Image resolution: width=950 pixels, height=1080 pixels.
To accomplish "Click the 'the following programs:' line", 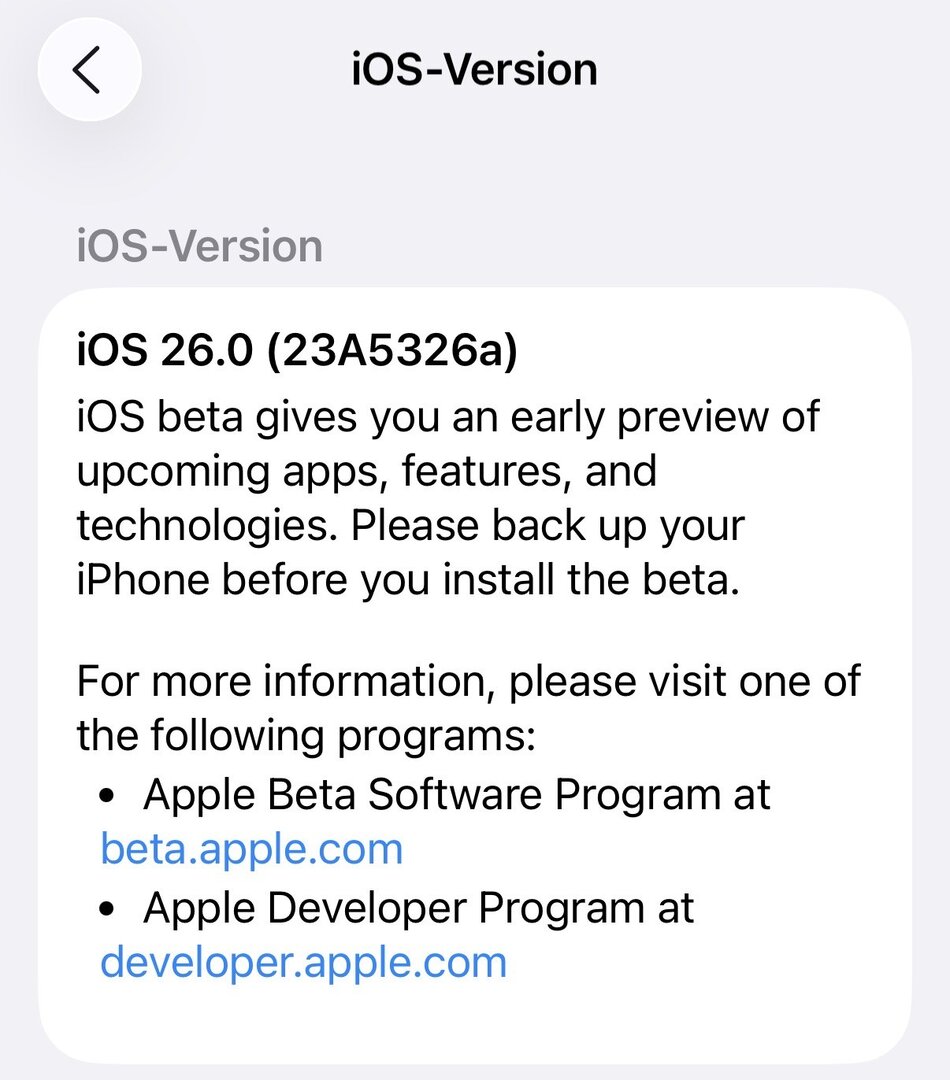I will coord(307,738).
